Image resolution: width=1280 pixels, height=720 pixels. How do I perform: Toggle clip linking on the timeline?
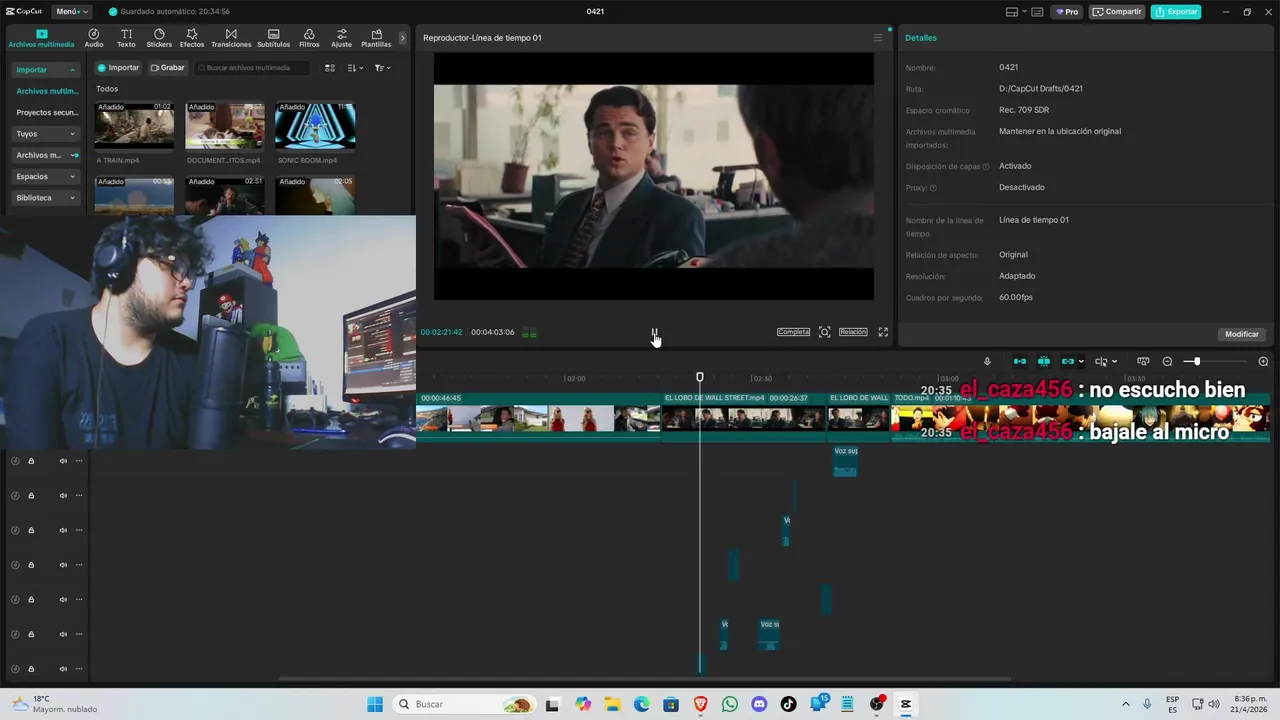[x=1068, y=362]
